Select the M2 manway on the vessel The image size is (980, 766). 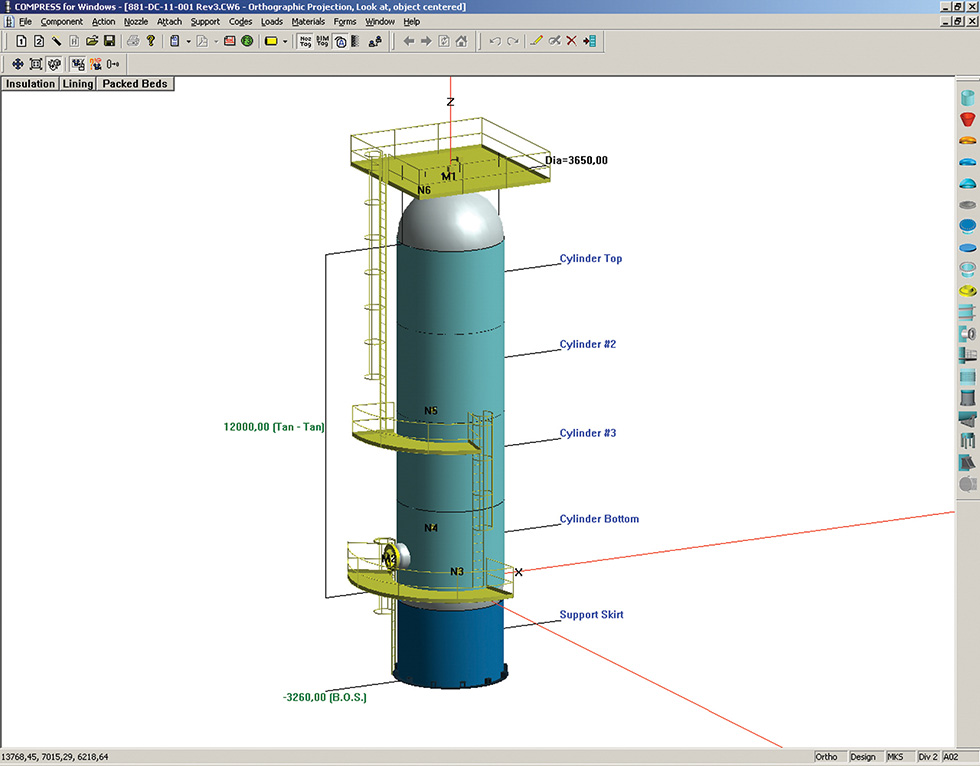click(x=394, y=556)
